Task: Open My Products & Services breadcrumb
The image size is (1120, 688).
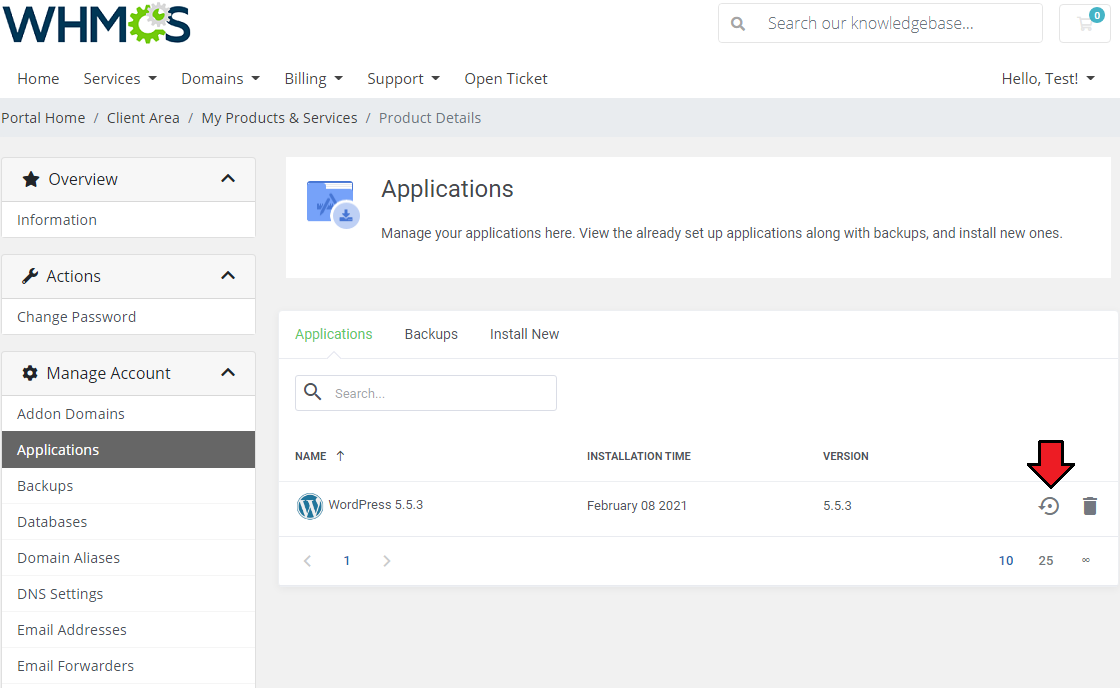Action: click(279, 118)
